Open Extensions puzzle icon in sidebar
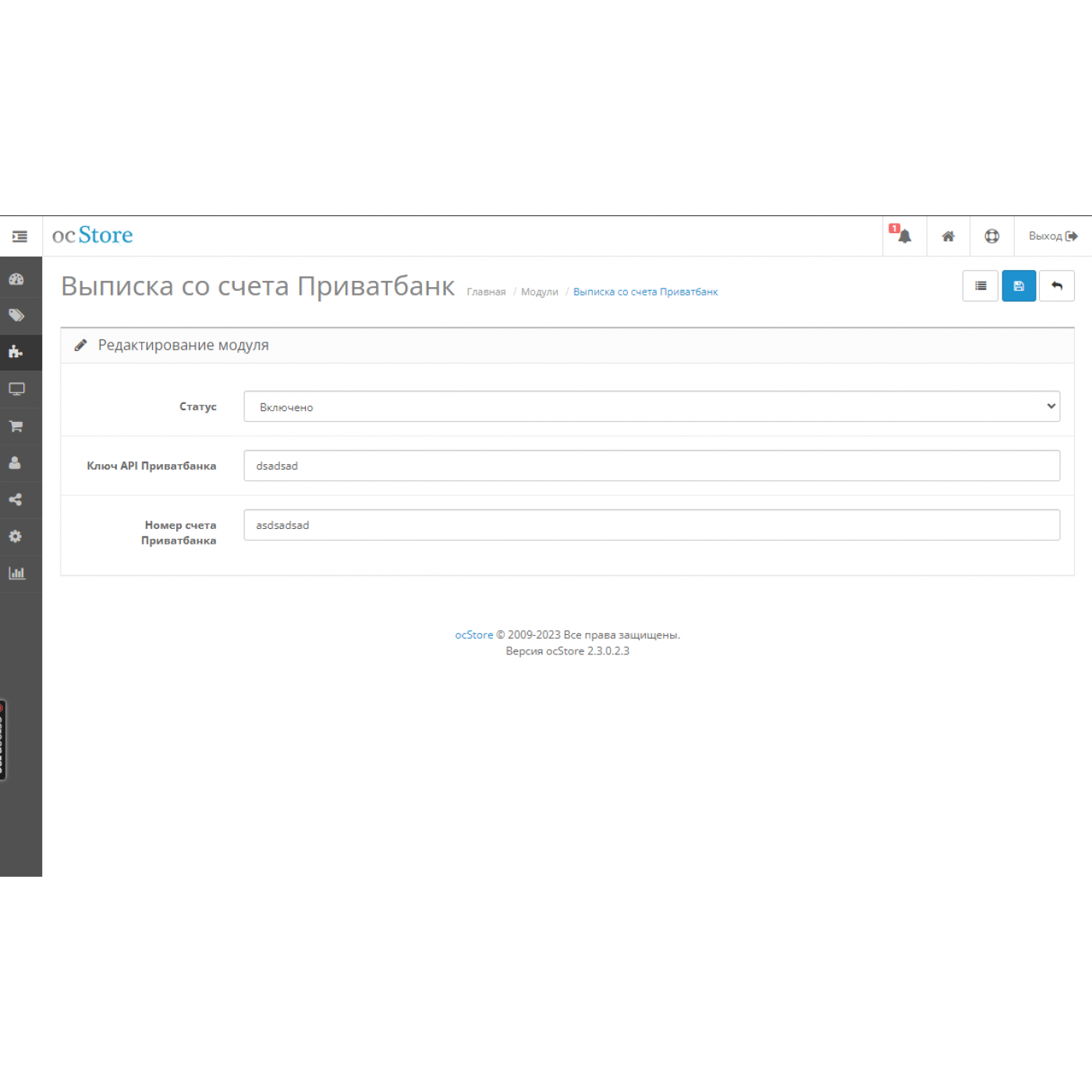Viewport: 1092px width, 1092px height. click(x=16, y=352)
